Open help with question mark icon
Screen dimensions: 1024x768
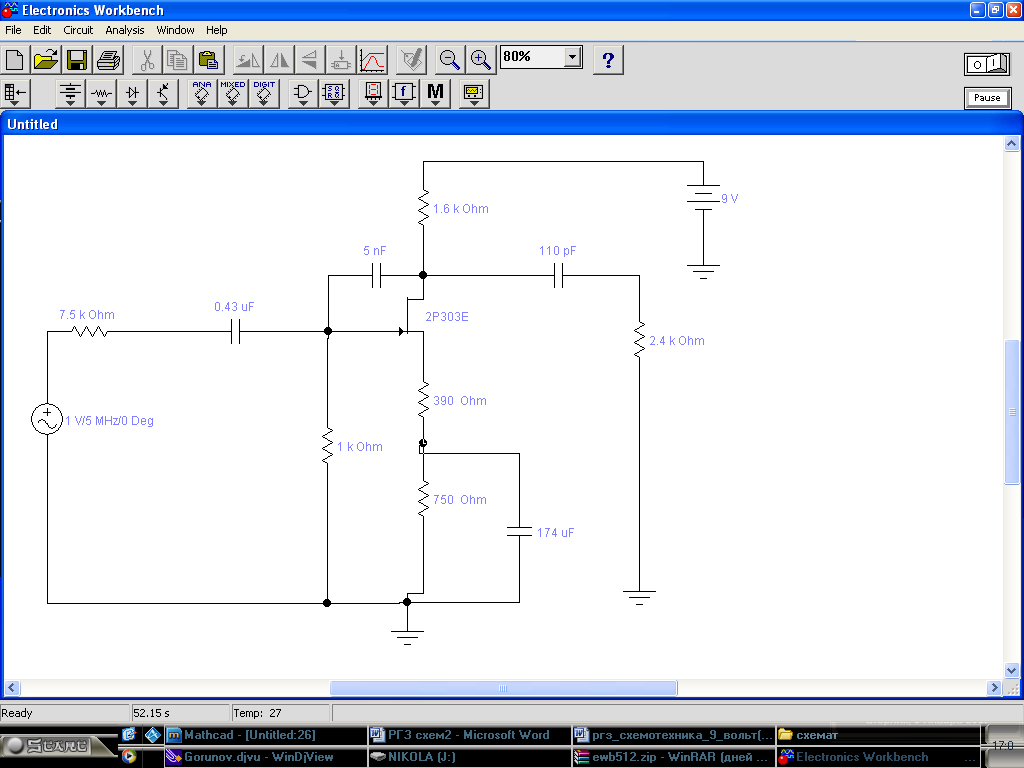[x=608, y=60]
